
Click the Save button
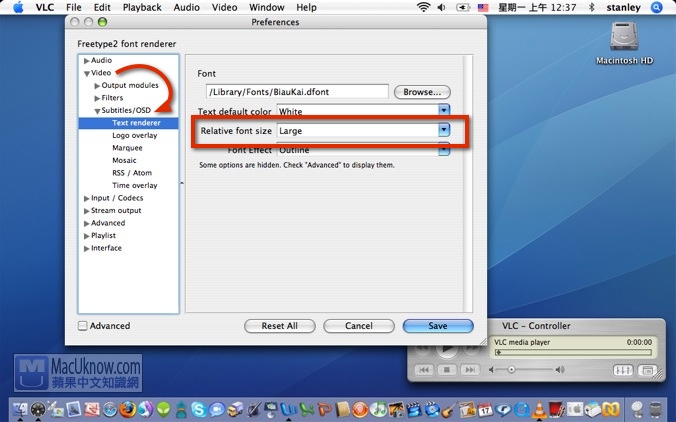(438, 326)
